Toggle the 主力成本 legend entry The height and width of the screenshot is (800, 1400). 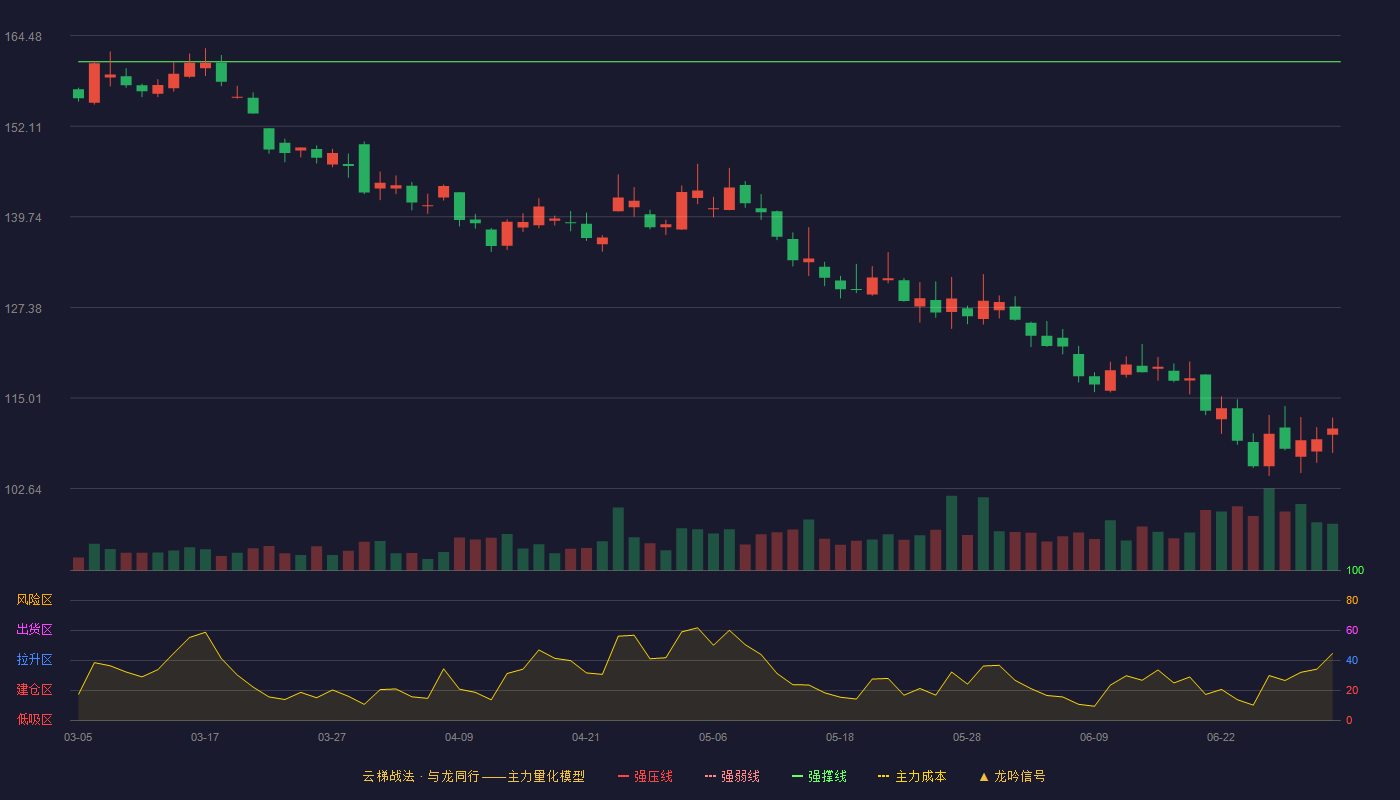click(x=912, y=776)
